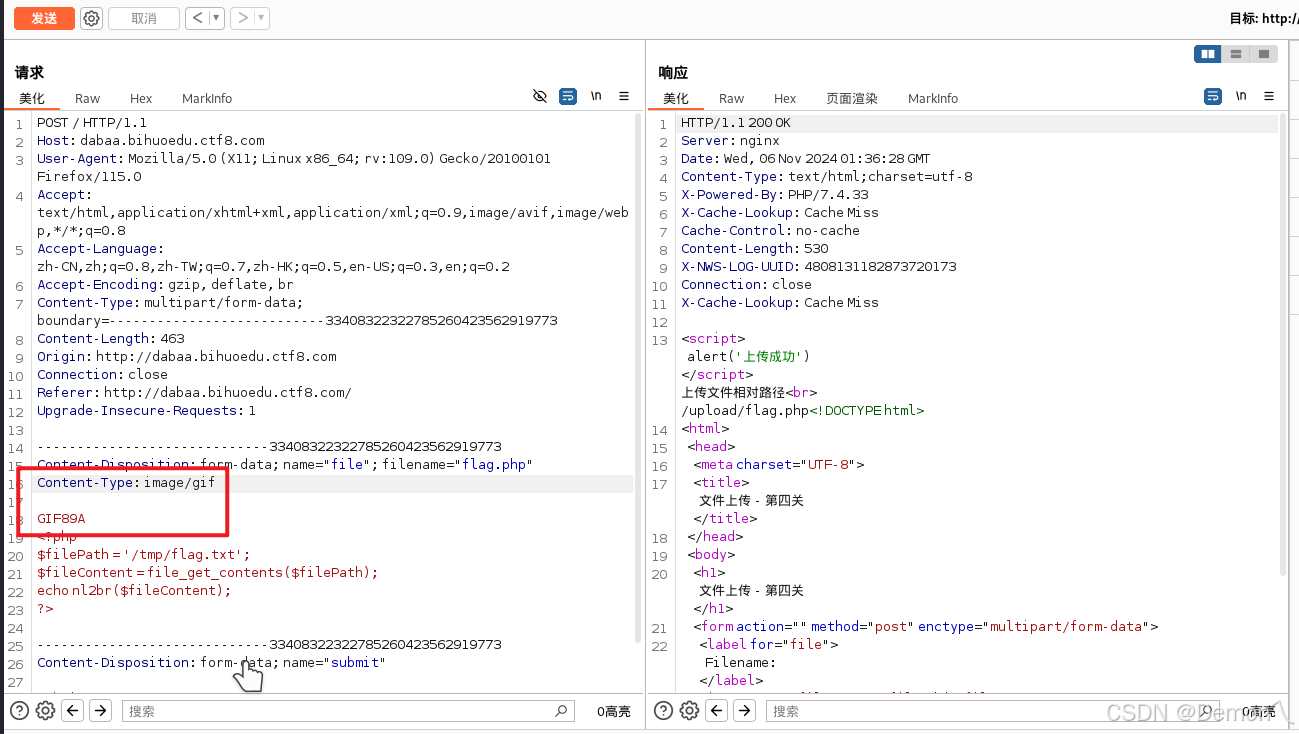Open the help icon under the response panel
This screenshot has width=1299, height=734.
click(x=664, y=711)
